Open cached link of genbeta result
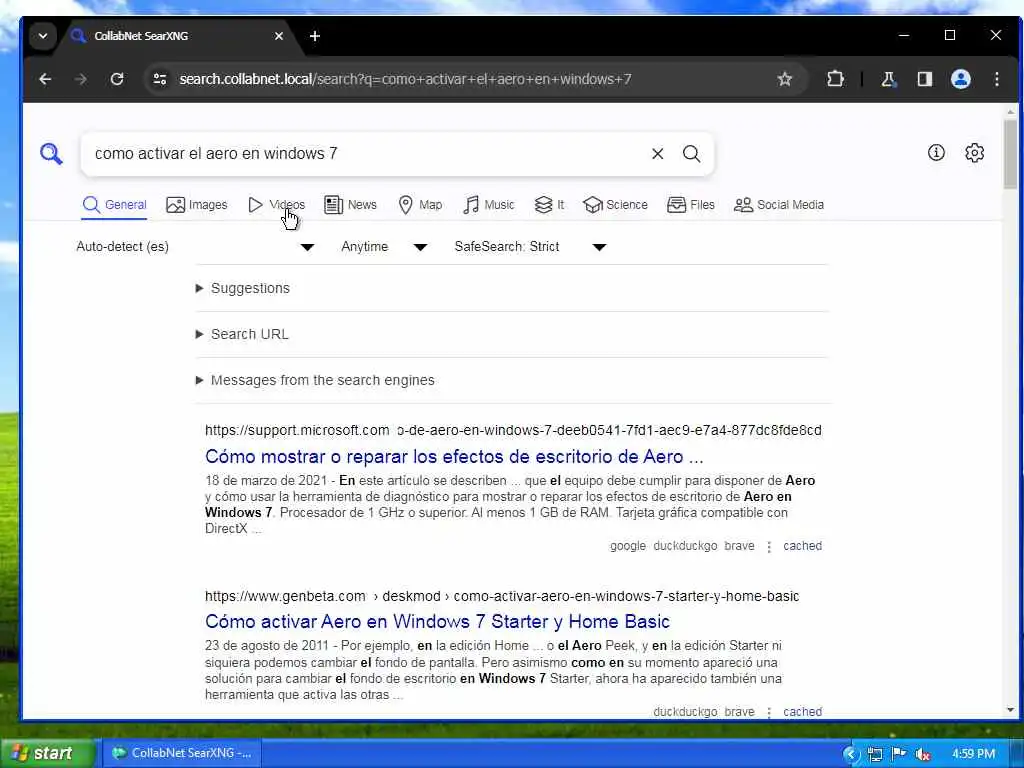 [802, 712]
